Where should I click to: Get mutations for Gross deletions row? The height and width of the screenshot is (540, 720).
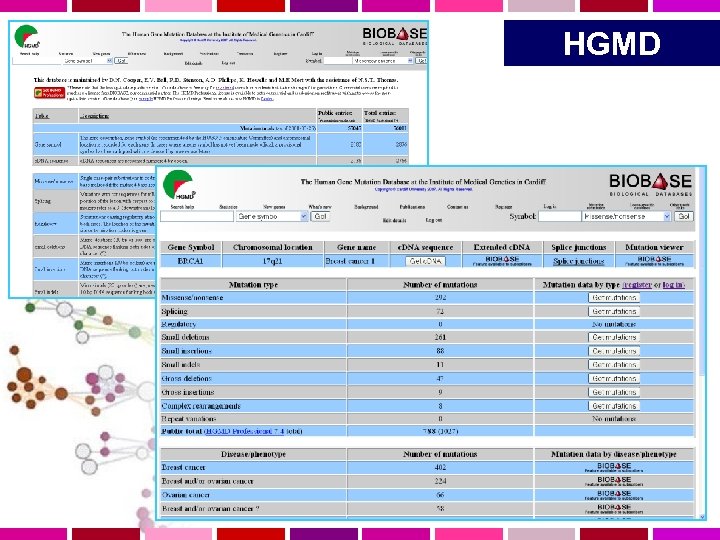coord(614,378)
